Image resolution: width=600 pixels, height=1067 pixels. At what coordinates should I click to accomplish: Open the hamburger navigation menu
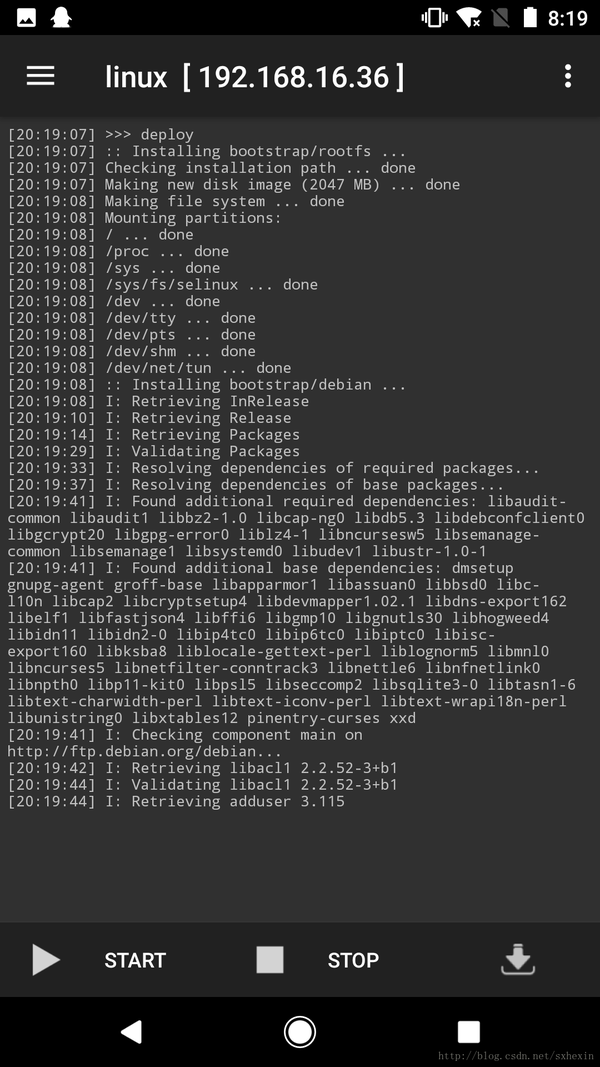[x=40, y=76]
